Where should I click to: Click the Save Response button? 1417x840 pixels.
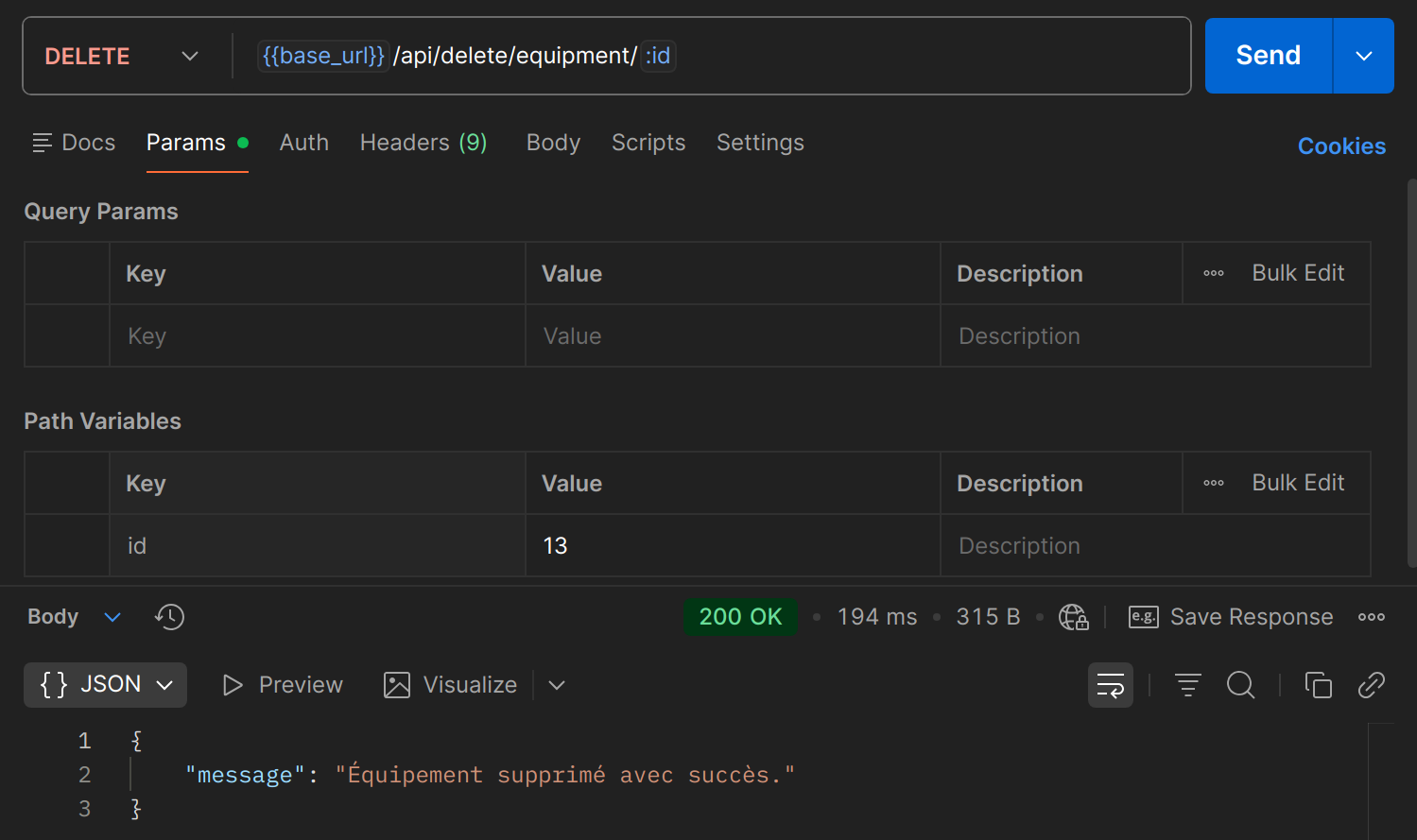click(1231, 617)
